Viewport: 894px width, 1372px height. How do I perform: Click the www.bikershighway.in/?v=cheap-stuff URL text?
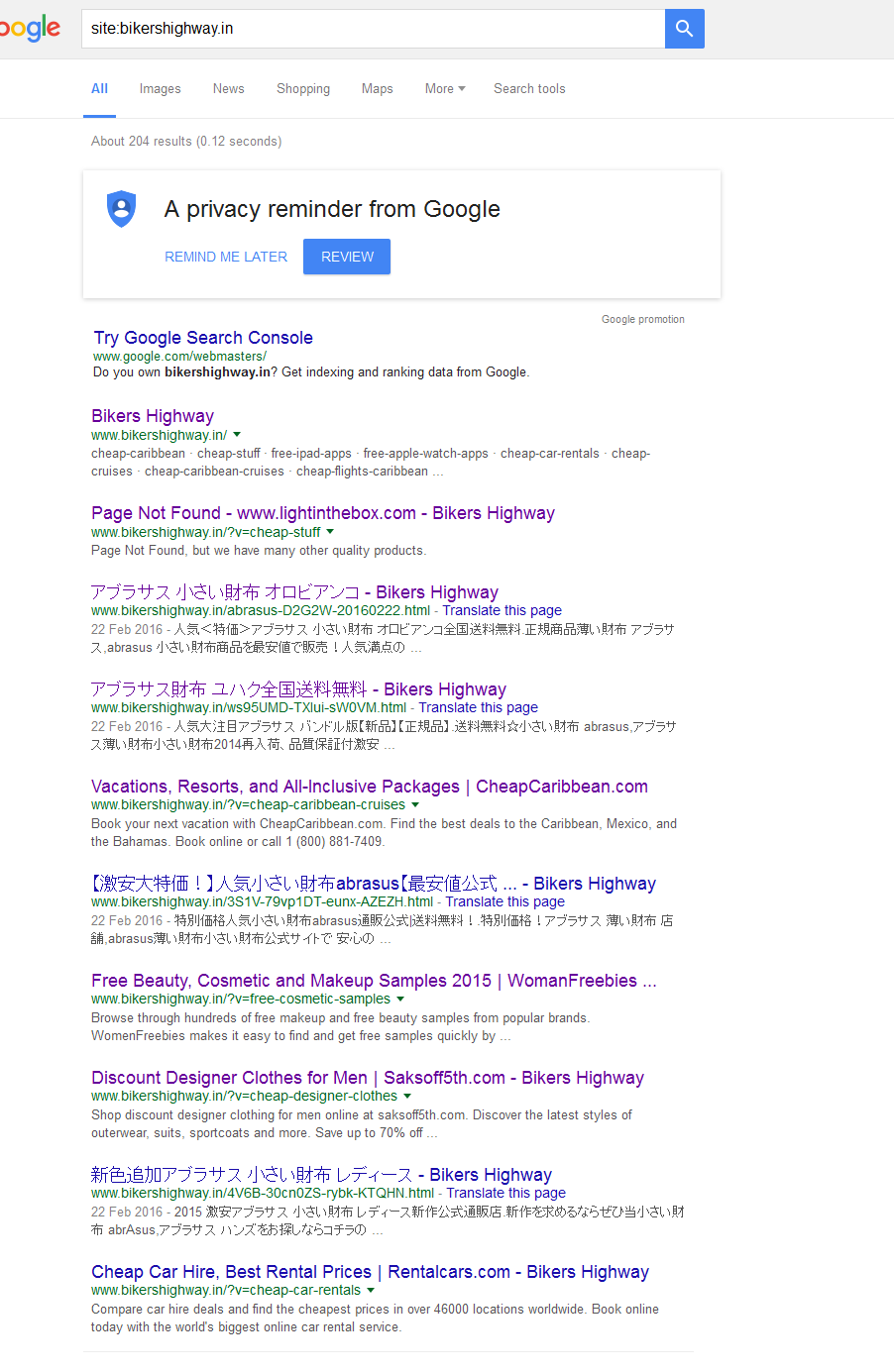pyautogui.click(x=206, y=532)
